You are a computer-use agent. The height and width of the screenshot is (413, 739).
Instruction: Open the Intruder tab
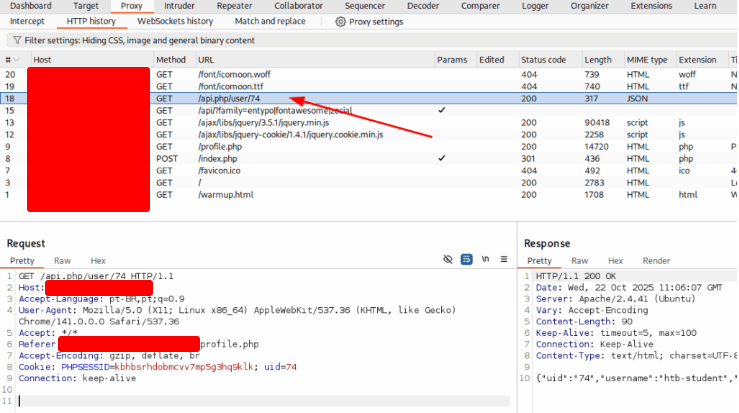click(180, 6)
